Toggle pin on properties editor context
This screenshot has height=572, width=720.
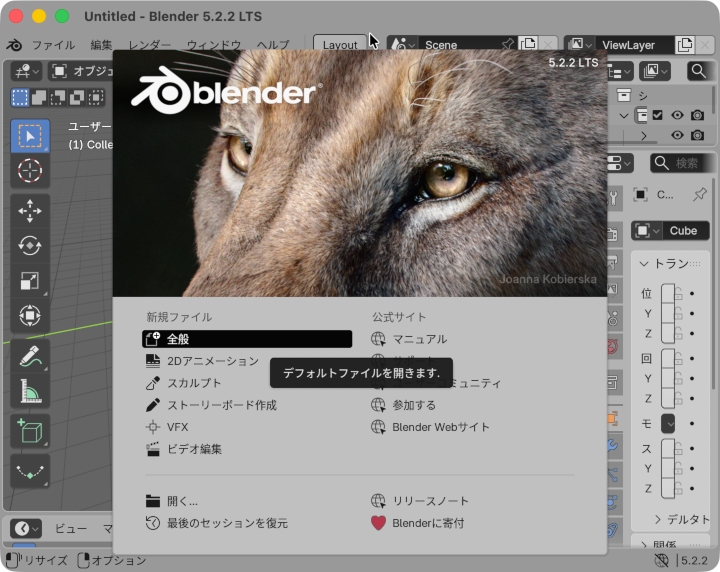[700, 195]
